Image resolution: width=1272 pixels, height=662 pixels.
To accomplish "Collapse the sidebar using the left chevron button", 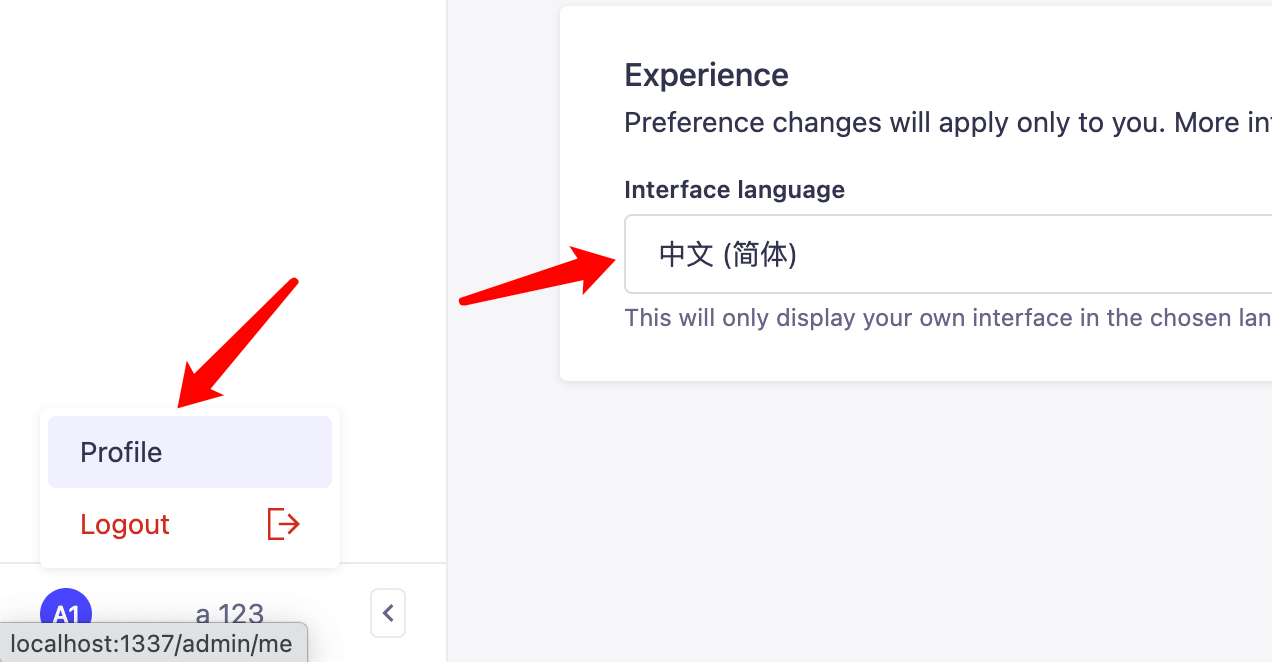I will [x=388, y=613].
